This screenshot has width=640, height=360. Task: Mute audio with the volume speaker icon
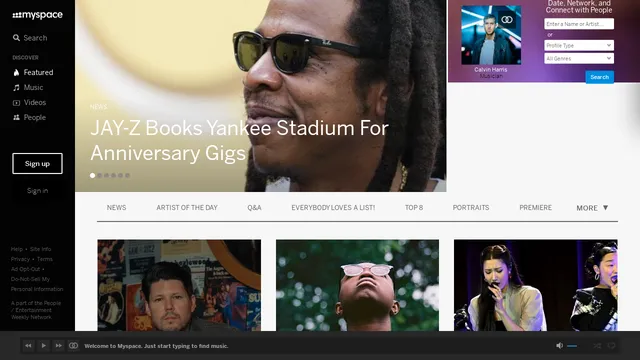[x=560, y=346]
